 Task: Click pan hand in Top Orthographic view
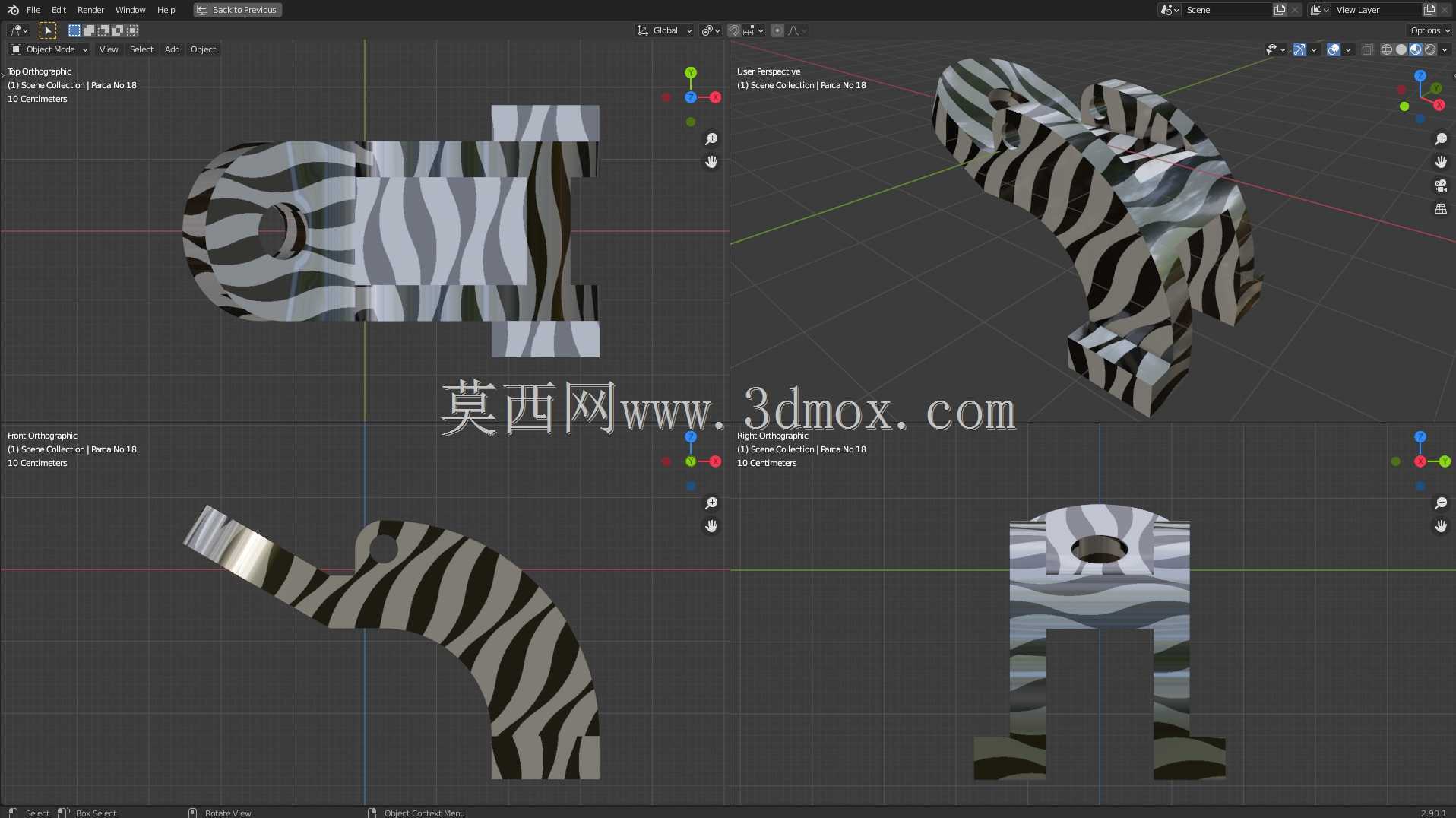point(711,162)
